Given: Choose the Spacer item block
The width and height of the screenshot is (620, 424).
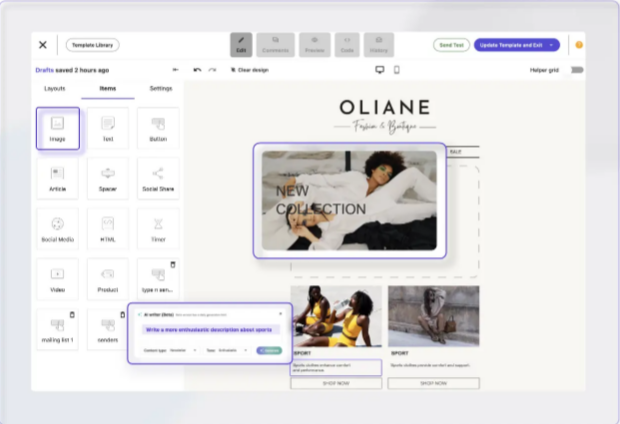Looking at the screenshot, I should tap(108, 177).
